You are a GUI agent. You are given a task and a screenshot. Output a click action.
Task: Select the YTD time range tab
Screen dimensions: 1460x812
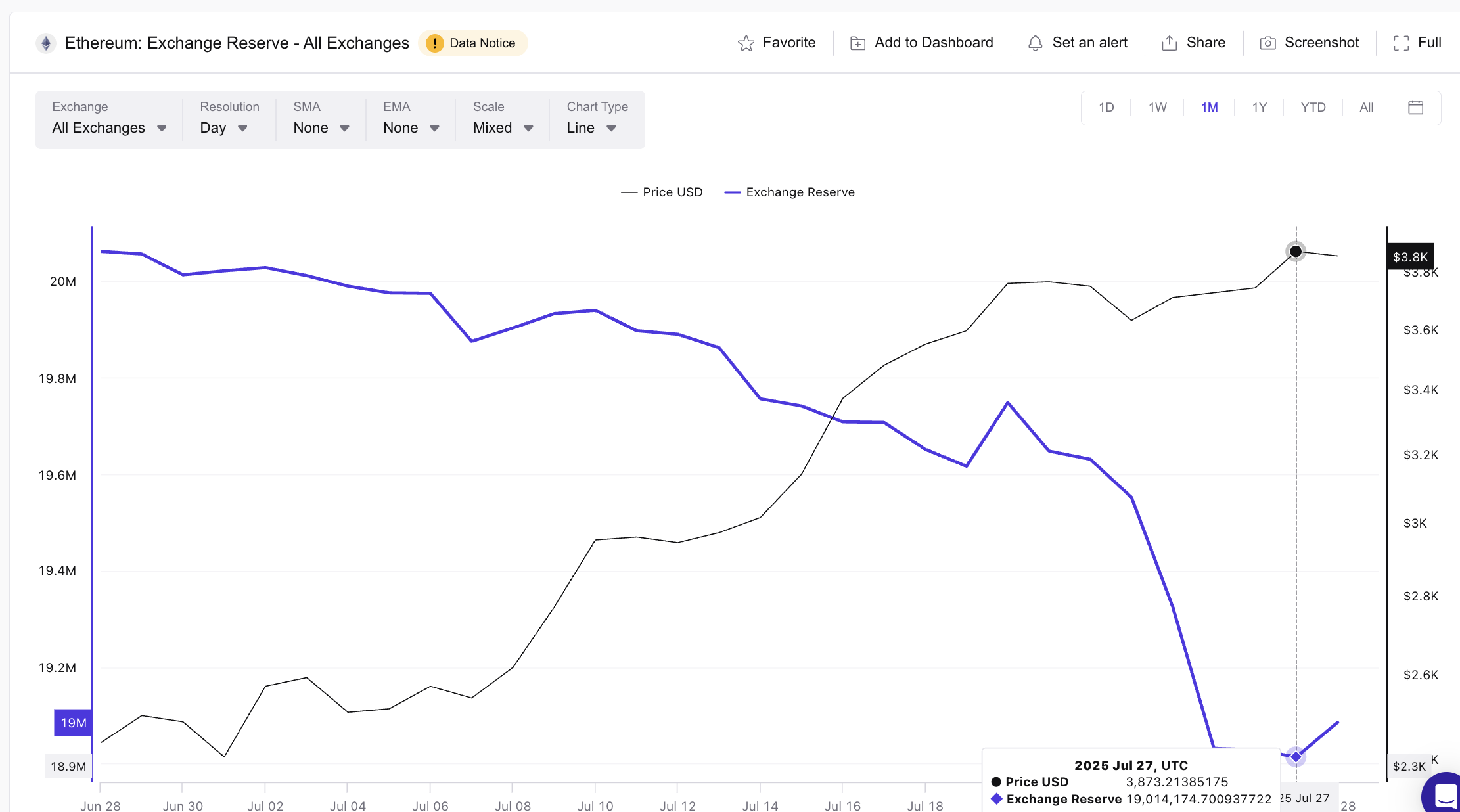(x=1312, y=107)
